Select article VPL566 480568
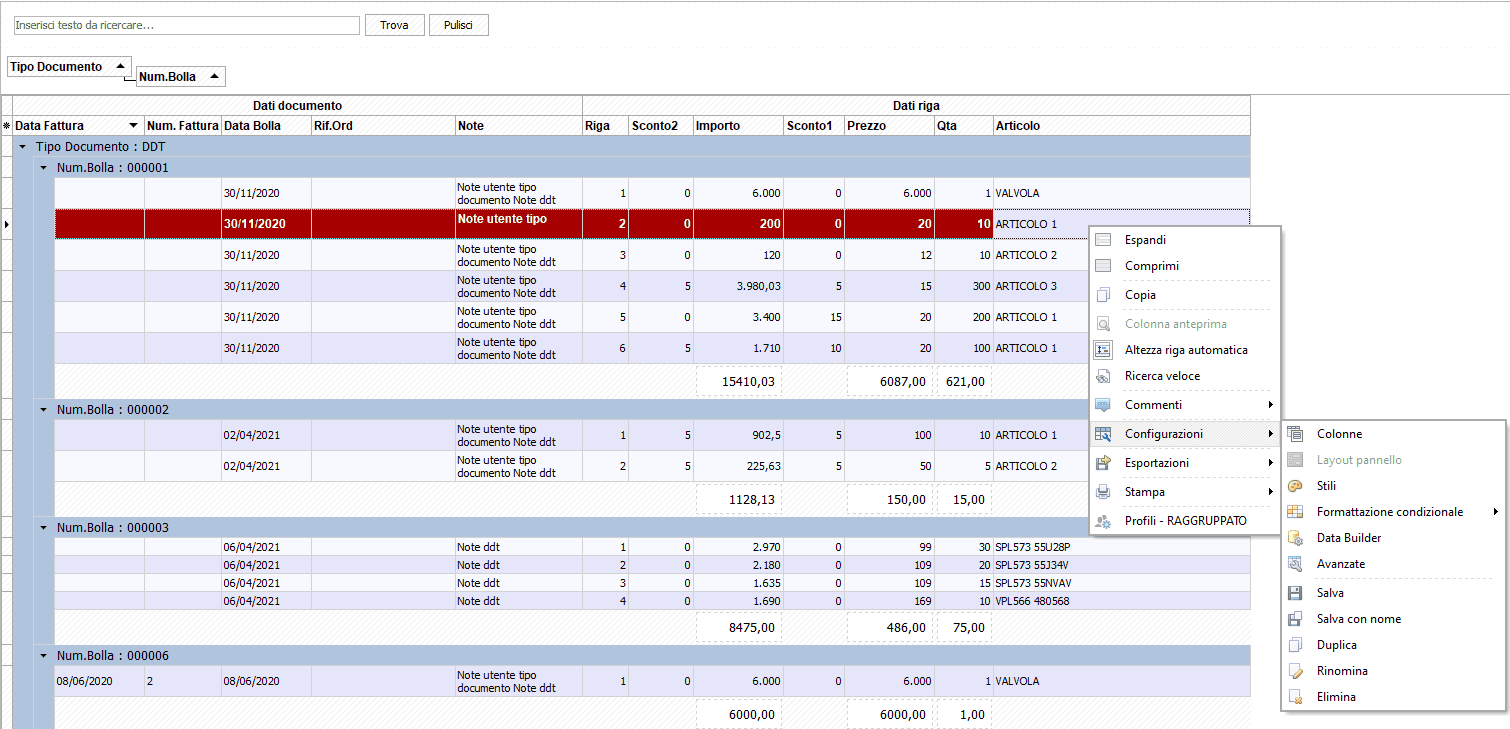 (x=1121, y=601)
